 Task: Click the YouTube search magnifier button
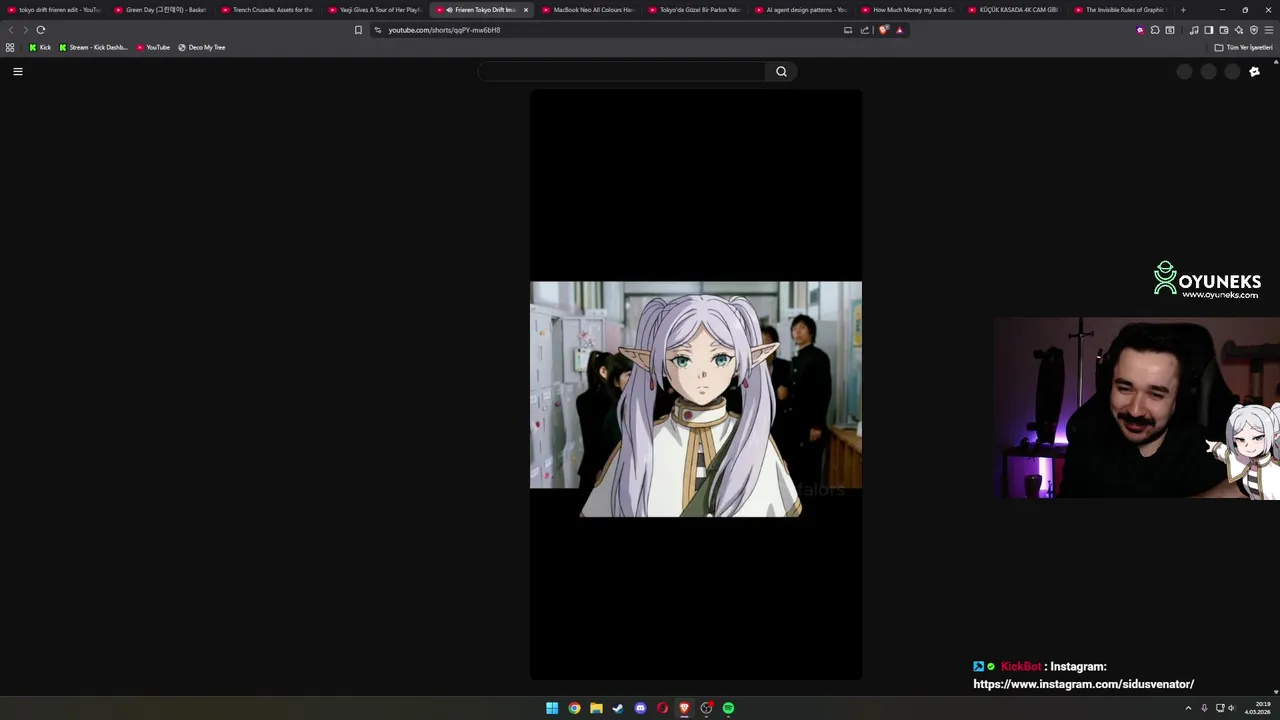(781, 71)
